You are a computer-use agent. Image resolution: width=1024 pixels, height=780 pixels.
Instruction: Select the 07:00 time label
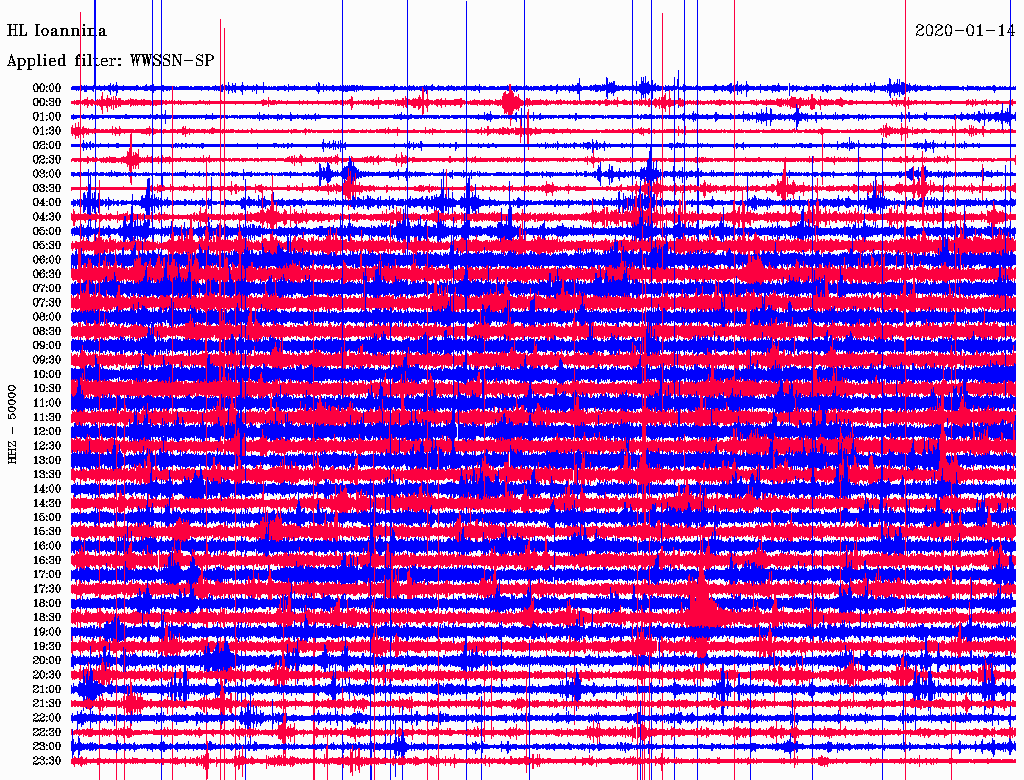tap(46, 288)
